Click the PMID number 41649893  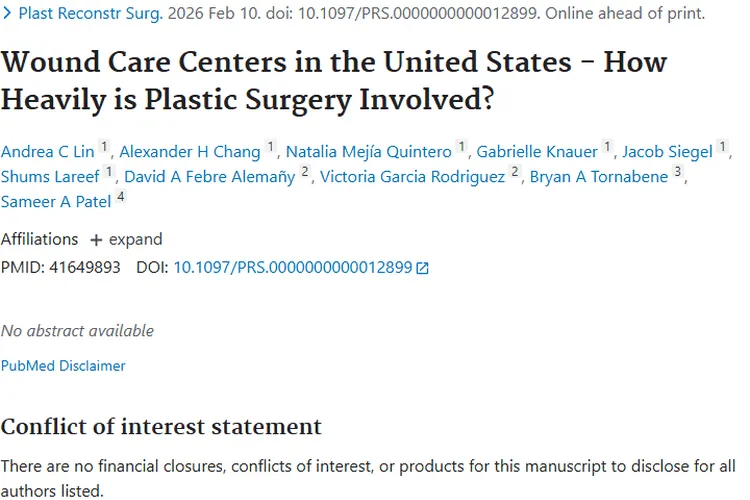[x=85, y=268]
